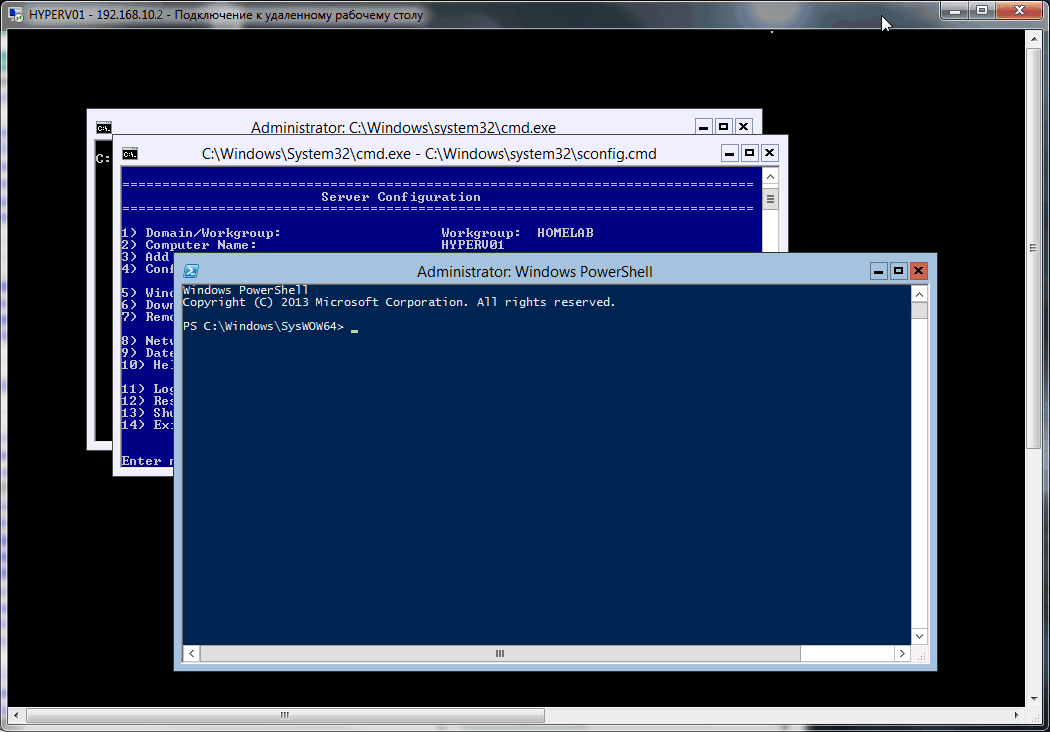The image size is (1050, 732).
Task: Click PowerShell horizontal scrollbar right arrow
Action: (903, 653)
